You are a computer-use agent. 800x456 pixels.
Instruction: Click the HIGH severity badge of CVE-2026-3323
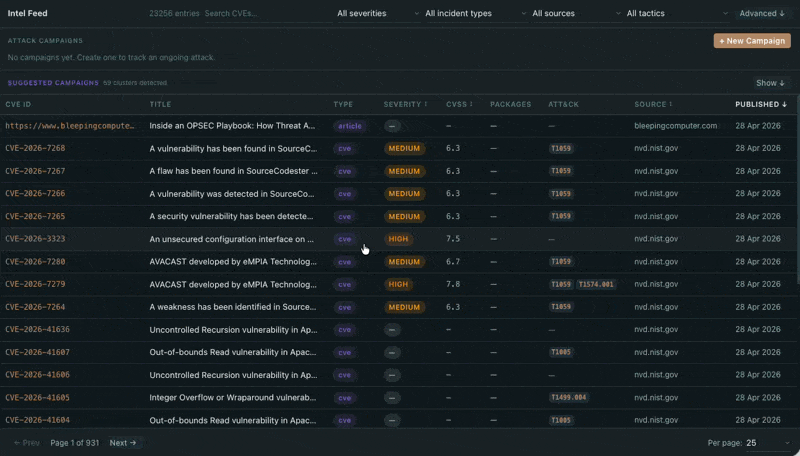[398, 239]
